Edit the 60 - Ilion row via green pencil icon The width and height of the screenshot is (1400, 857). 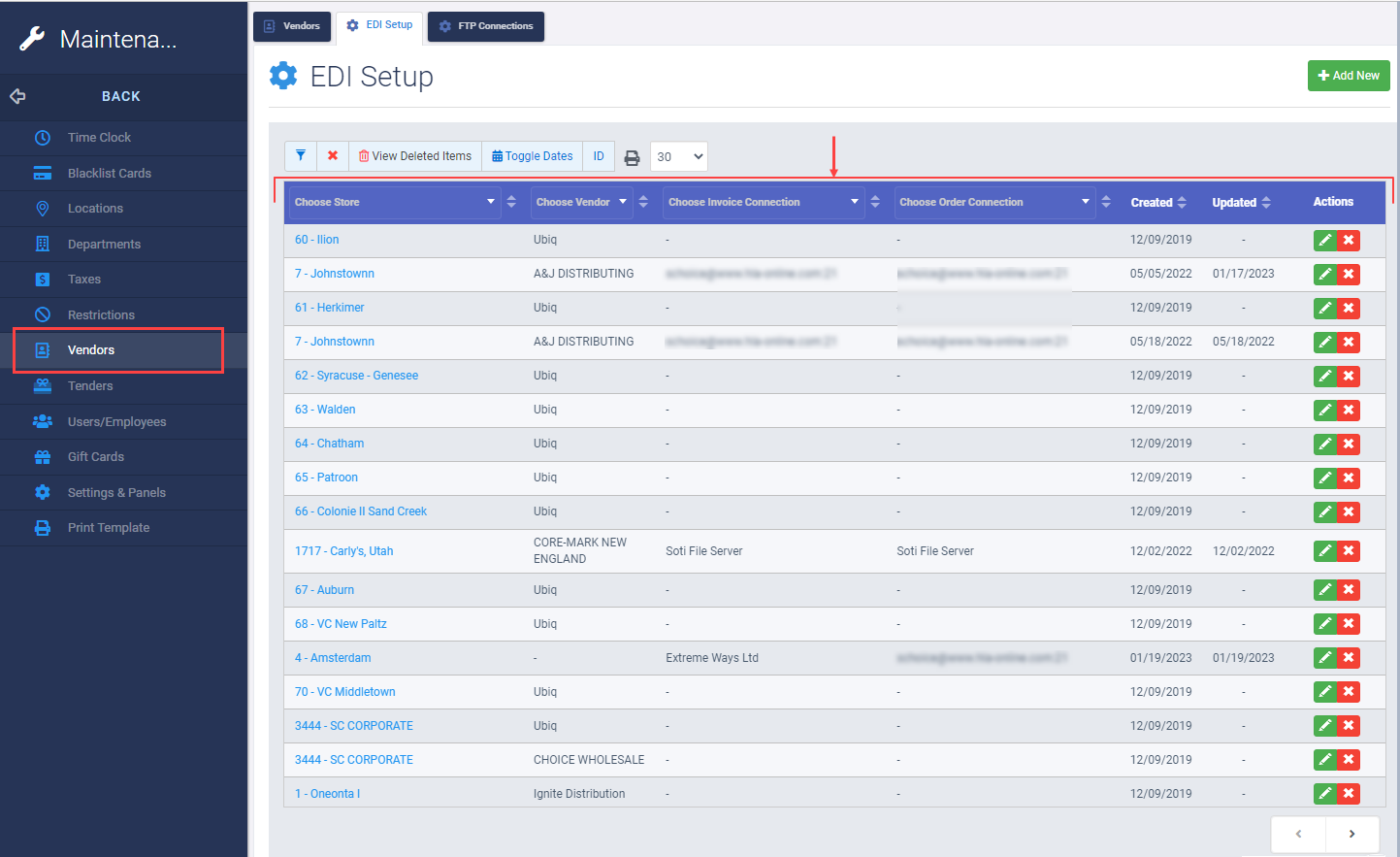pyautogui.click(x=1325, y=240)
